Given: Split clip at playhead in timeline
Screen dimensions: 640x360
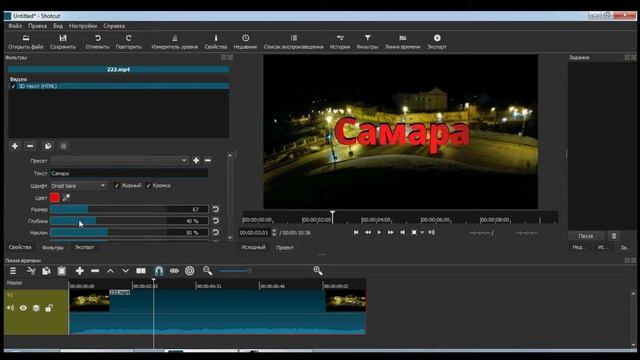Looking at the screenshot, I should [141, 271].
